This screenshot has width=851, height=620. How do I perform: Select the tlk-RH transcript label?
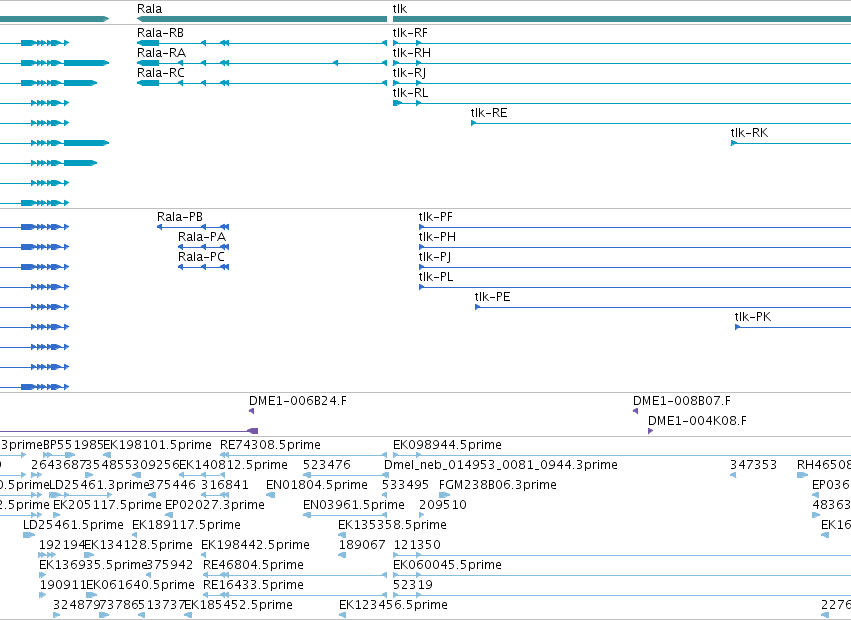coord(411,53)
